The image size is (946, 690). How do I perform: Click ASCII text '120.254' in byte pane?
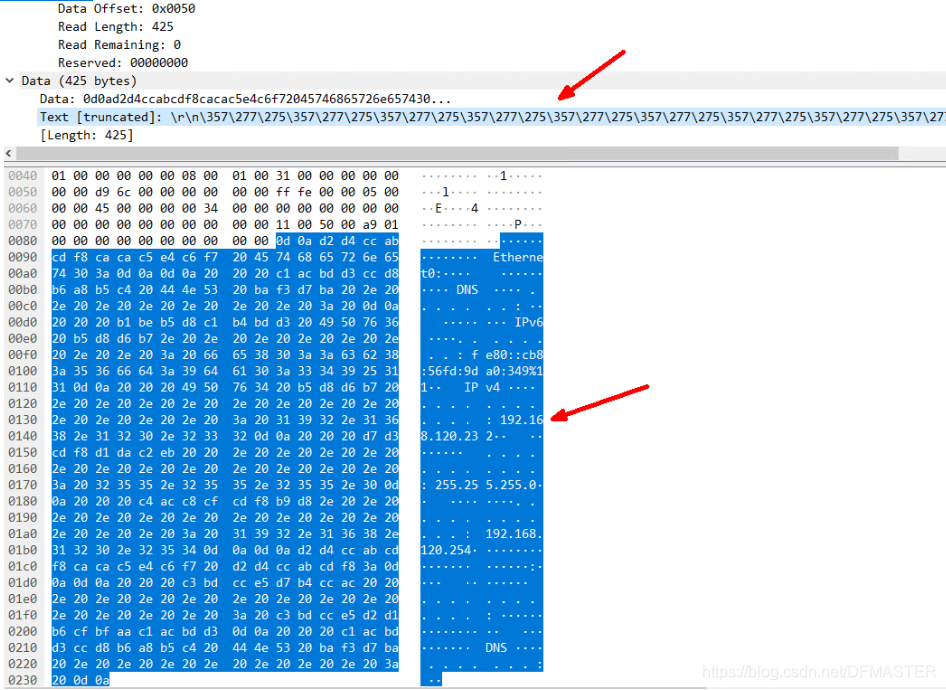(446, 550)
